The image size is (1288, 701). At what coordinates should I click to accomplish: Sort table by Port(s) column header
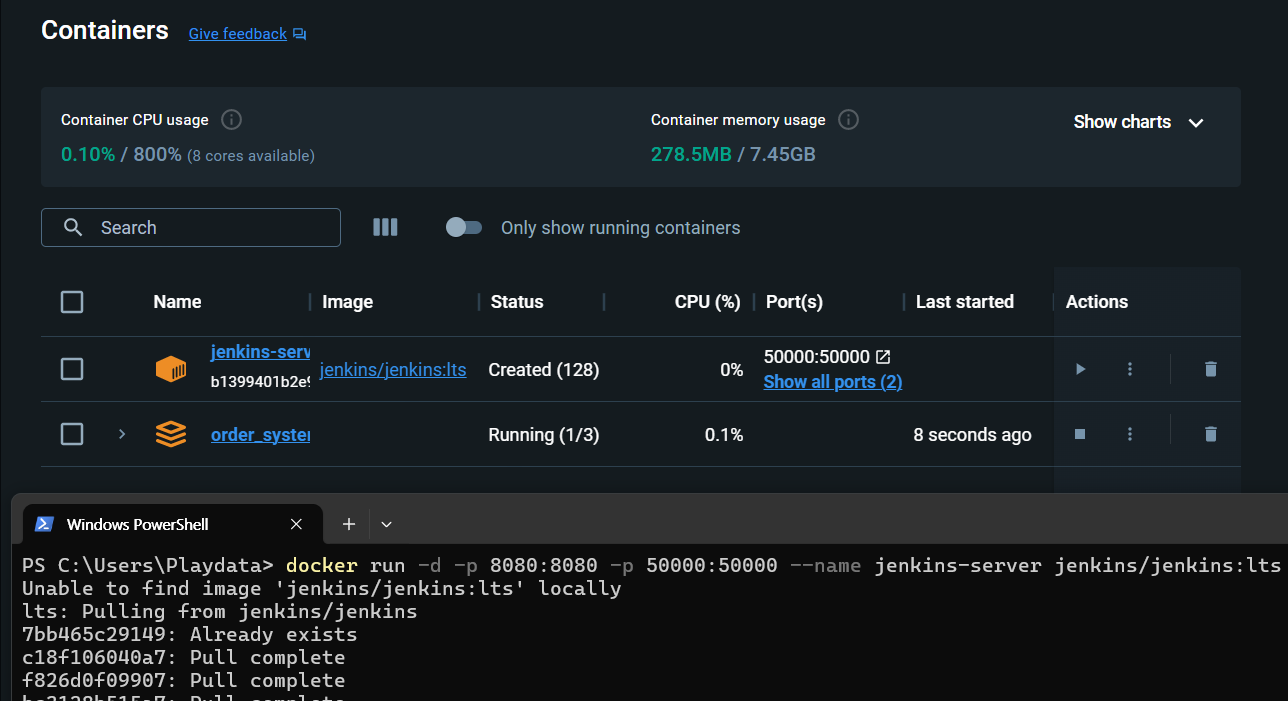[794, 302]
